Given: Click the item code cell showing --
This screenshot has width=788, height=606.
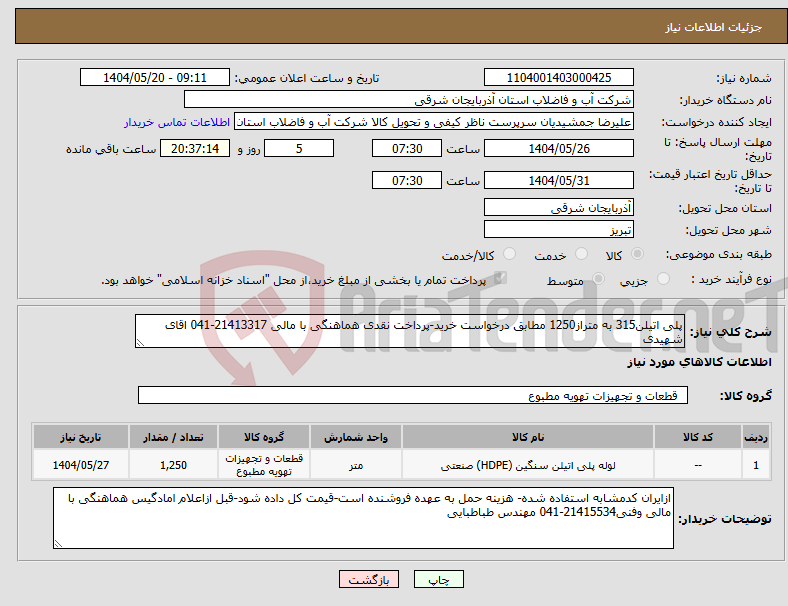Looking at the screenshot, I should coord(698,465).
